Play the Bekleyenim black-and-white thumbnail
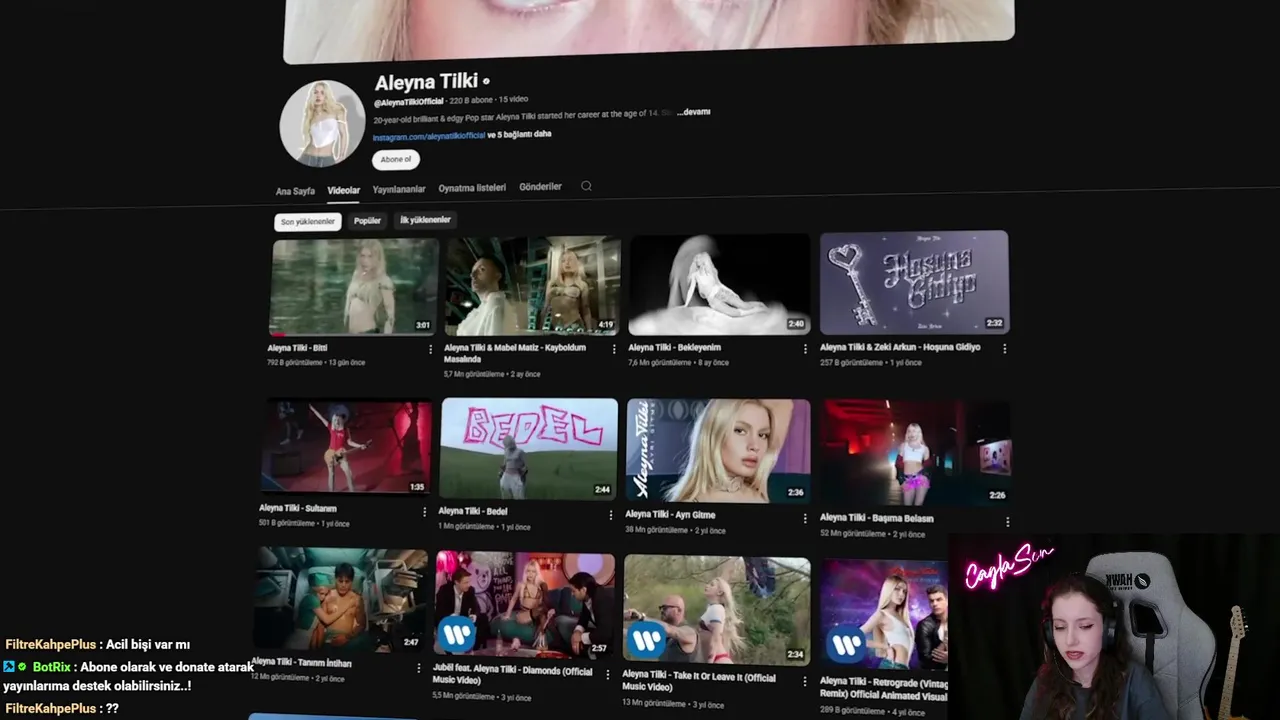The image size is (1280, 720). [719, 284]
